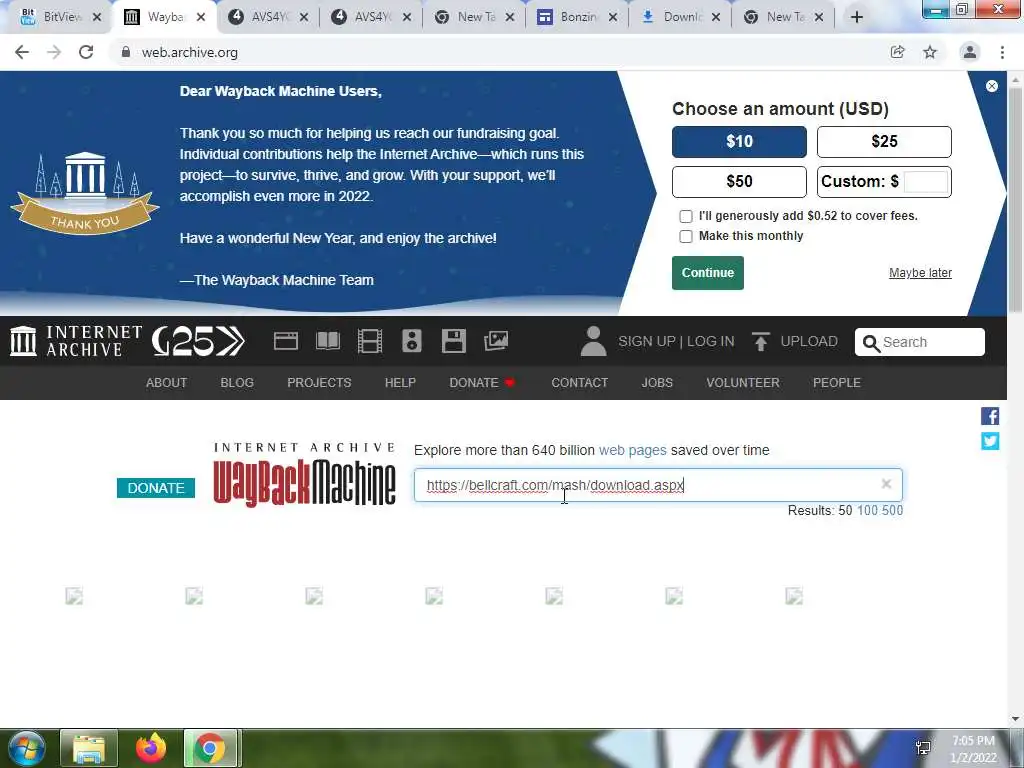Launch Firefox from the taskbar

point(151,748)
